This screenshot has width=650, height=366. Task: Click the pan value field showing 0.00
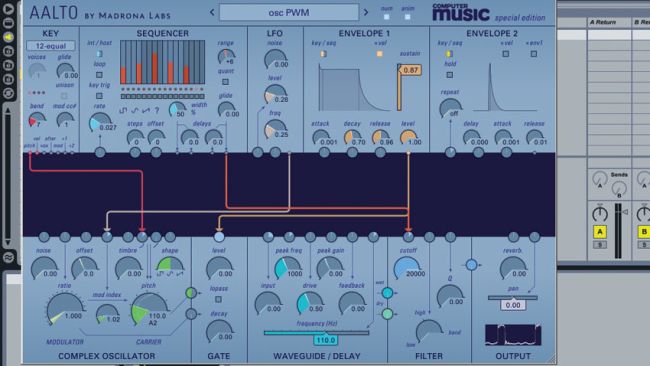click(x=513, y=305)
